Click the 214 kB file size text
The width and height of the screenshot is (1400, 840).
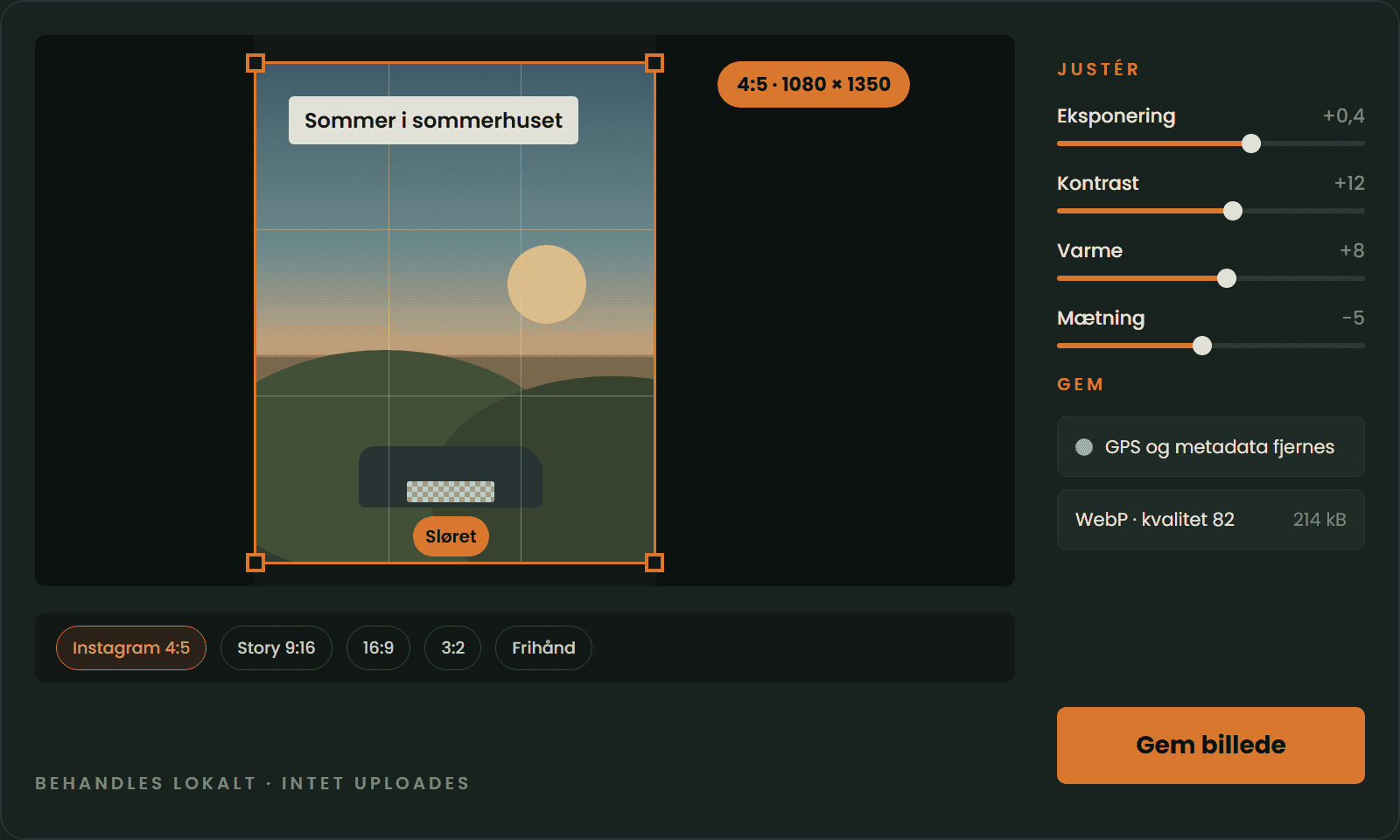pos(1319,520)
